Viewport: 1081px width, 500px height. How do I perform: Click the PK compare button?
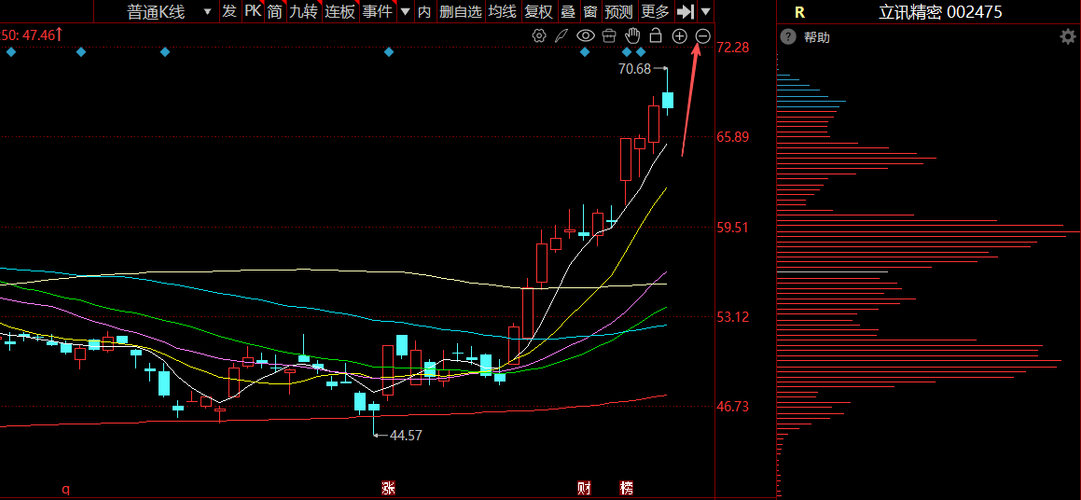coord(253,12)
